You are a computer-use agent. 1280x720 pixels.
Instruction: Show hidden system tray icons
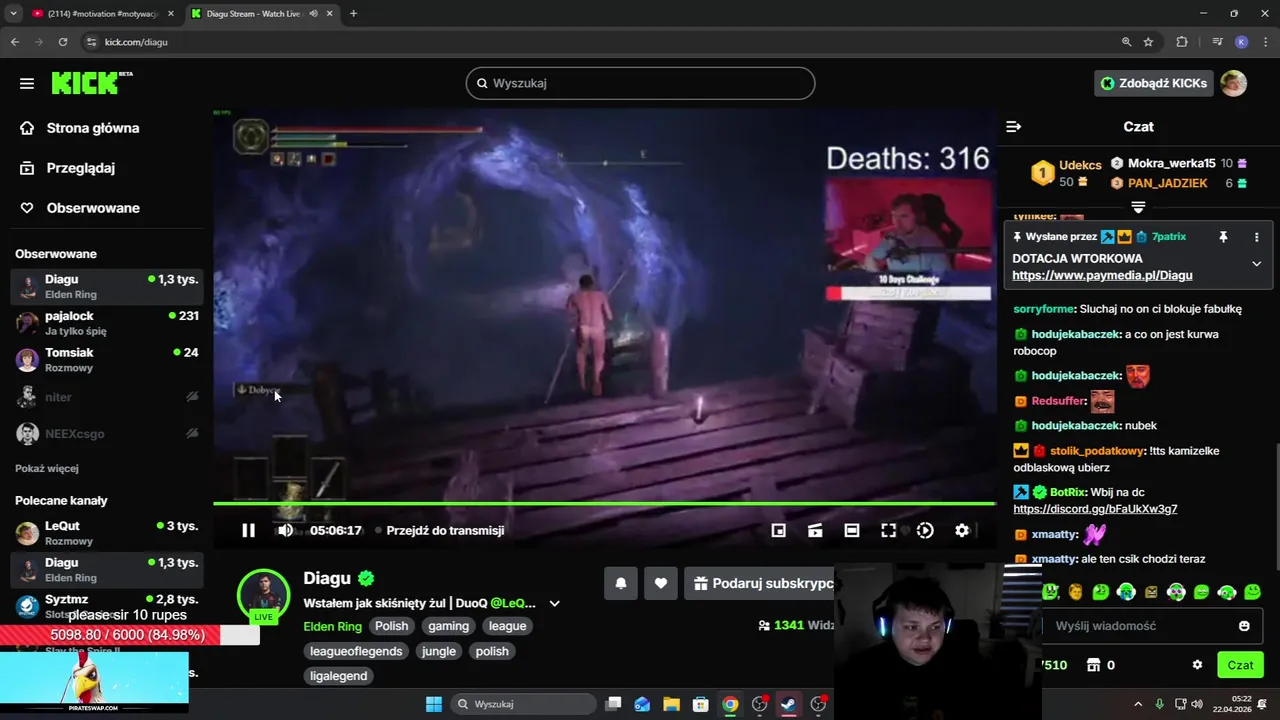(x=1139, y=704)
